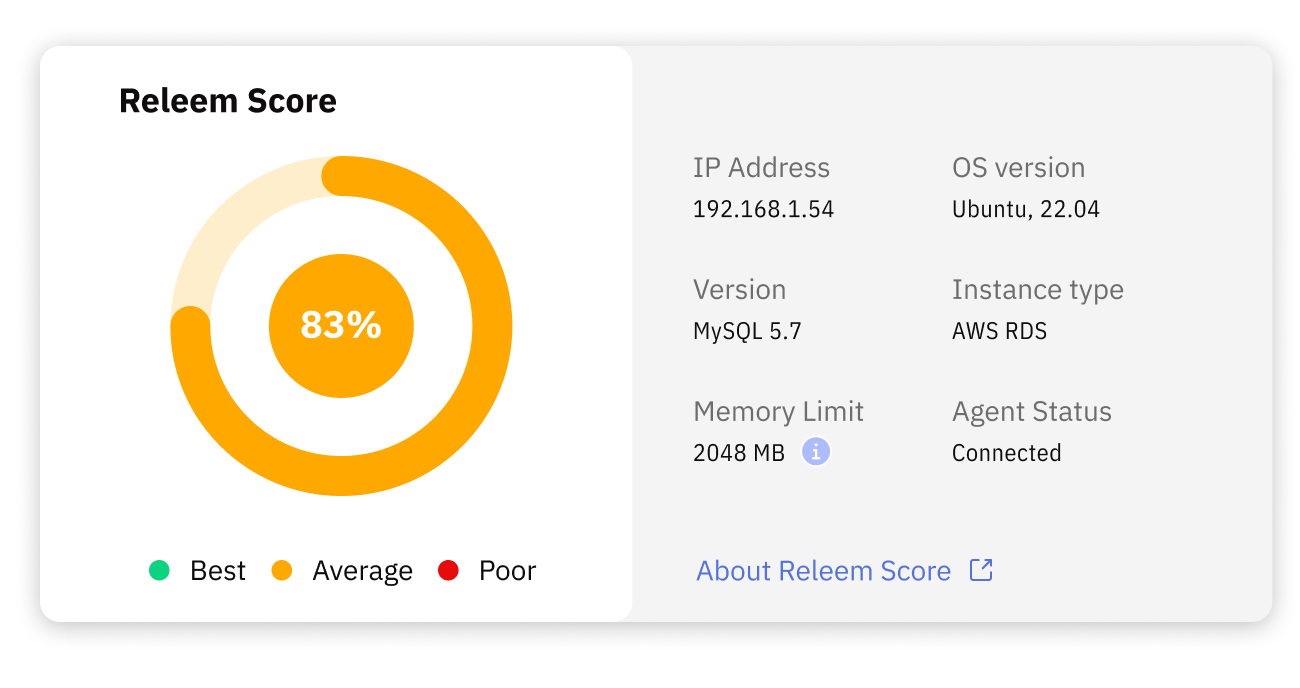Select the IP value 192.168.1.54
Image resolution: width=1300 pixels, height=688 pixels.
763,210
